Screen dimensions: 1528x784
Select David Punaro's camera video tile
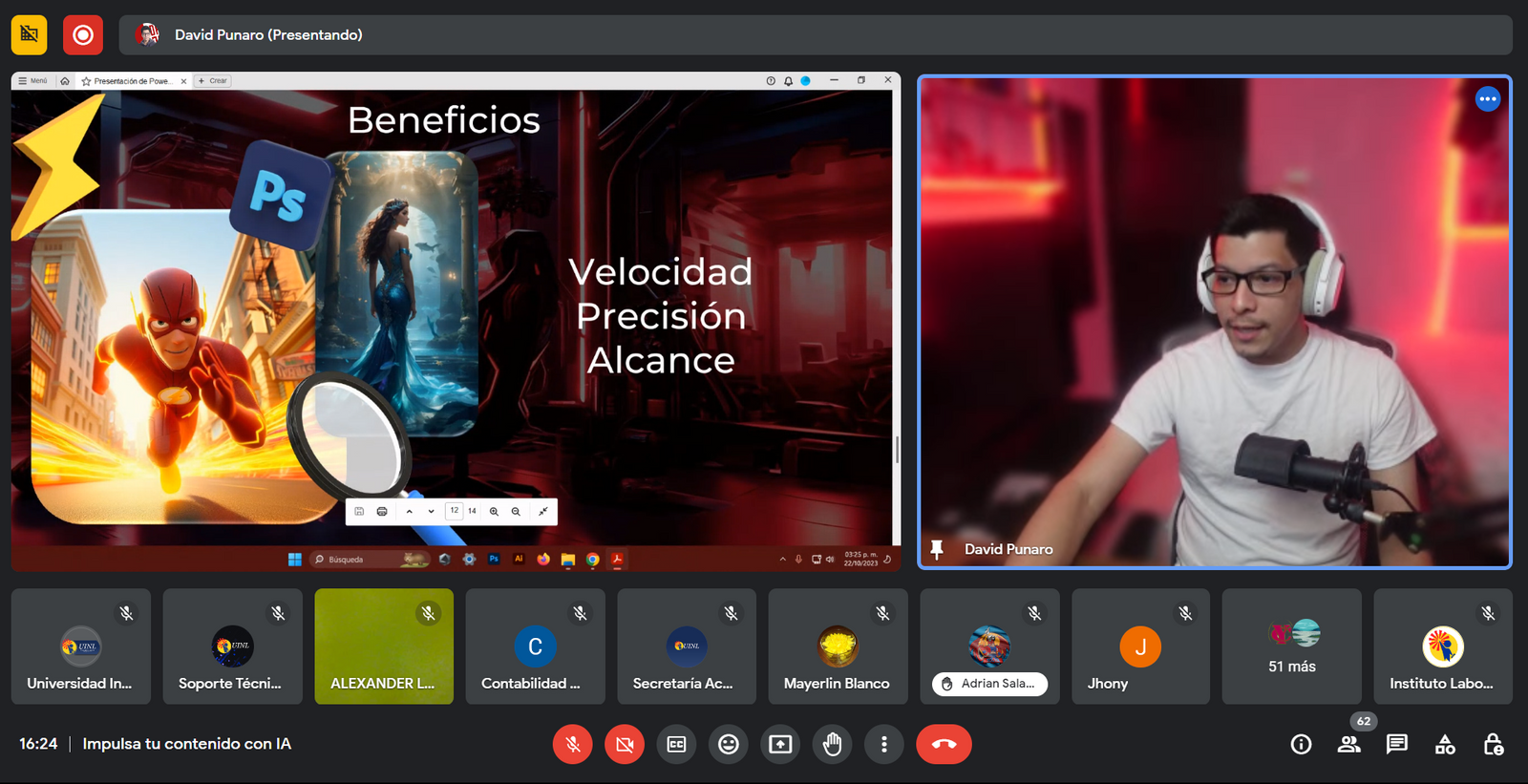(x=1215, y=322)
